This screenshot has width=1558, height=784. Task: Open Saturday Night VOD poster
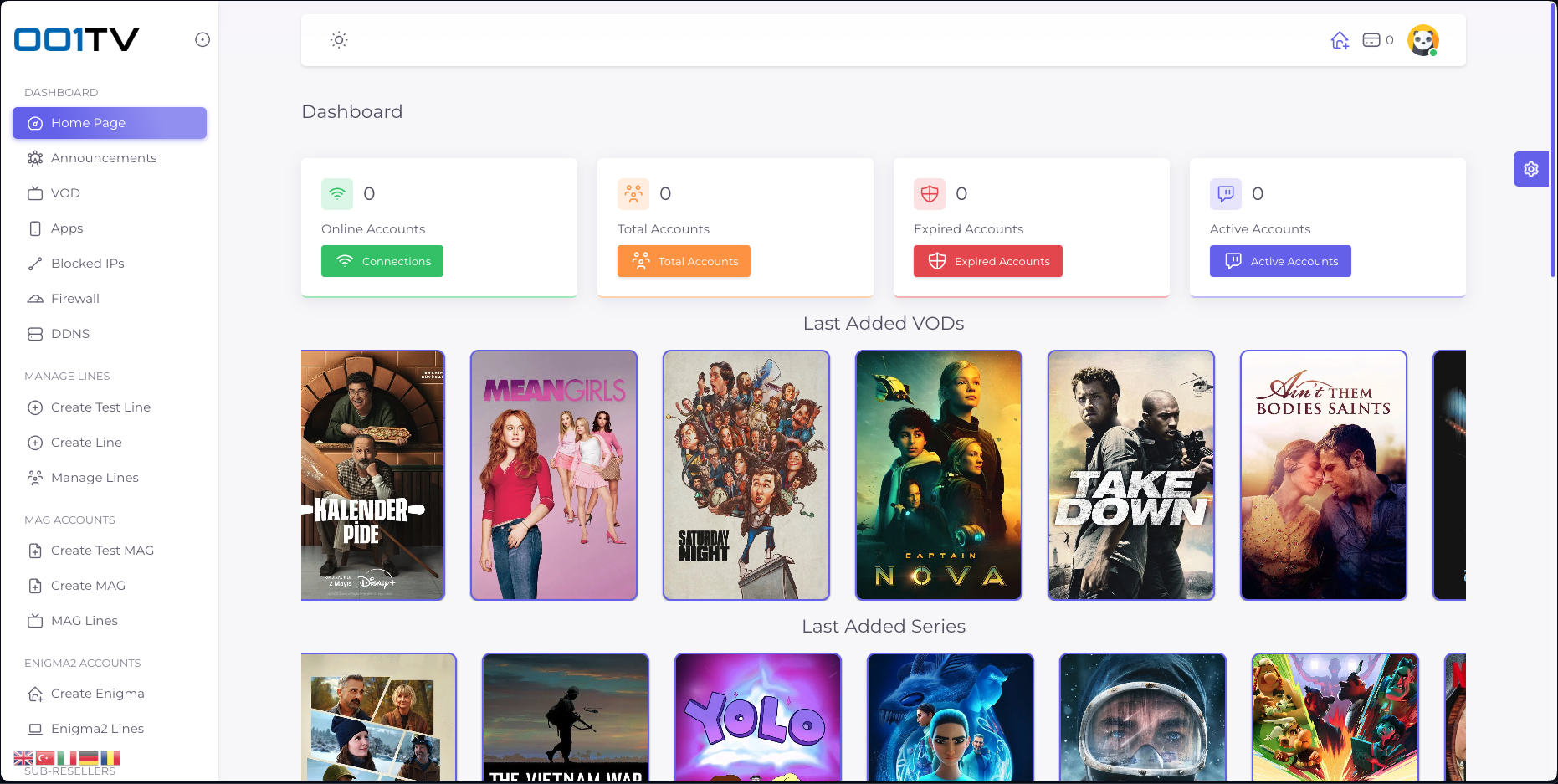click(x=746, y=475)
